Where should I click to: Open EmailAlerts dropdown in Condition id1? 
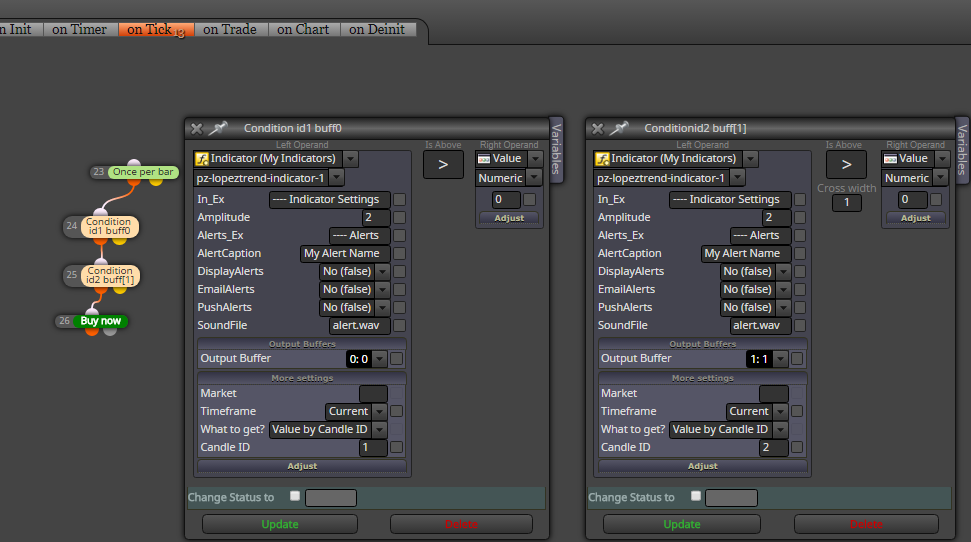(383, 289)
